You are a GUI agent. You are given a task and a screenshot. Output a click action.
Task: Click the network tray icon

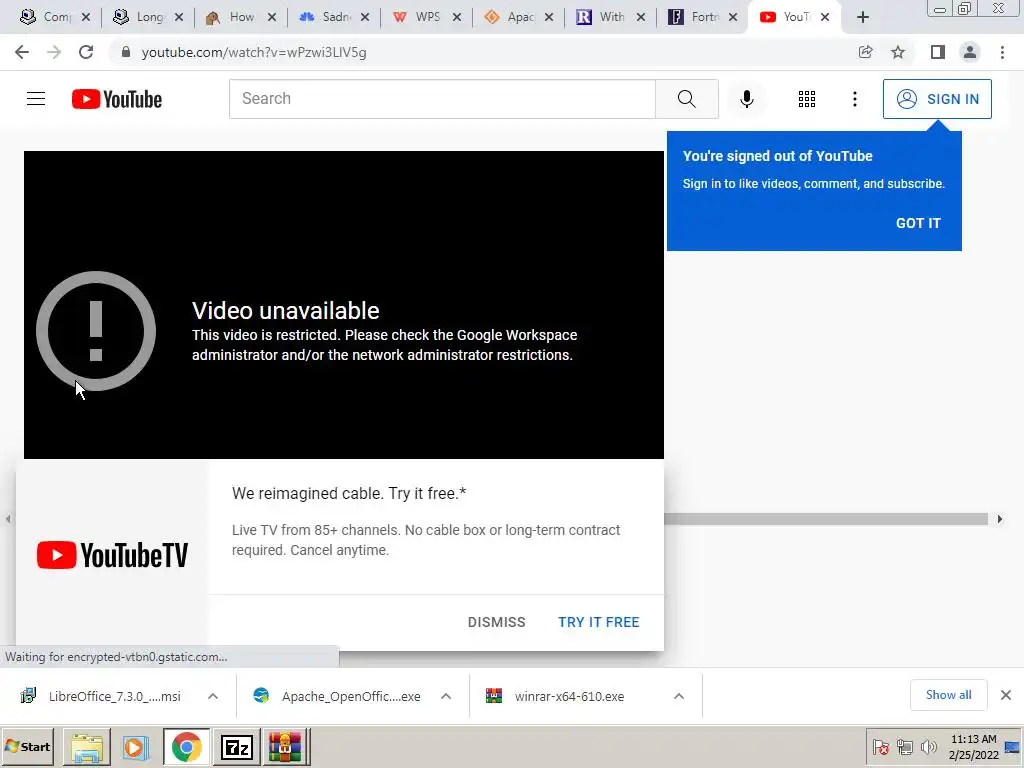point(904,746)
